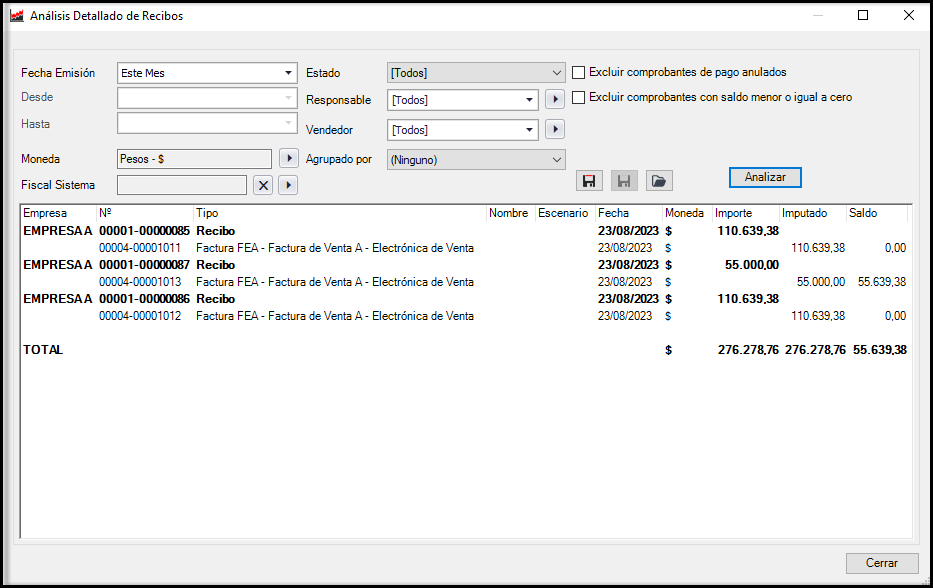Viewport: 933px width, 588px height.
Task: Sort by the Empresa column header
Action: (58, 213)
